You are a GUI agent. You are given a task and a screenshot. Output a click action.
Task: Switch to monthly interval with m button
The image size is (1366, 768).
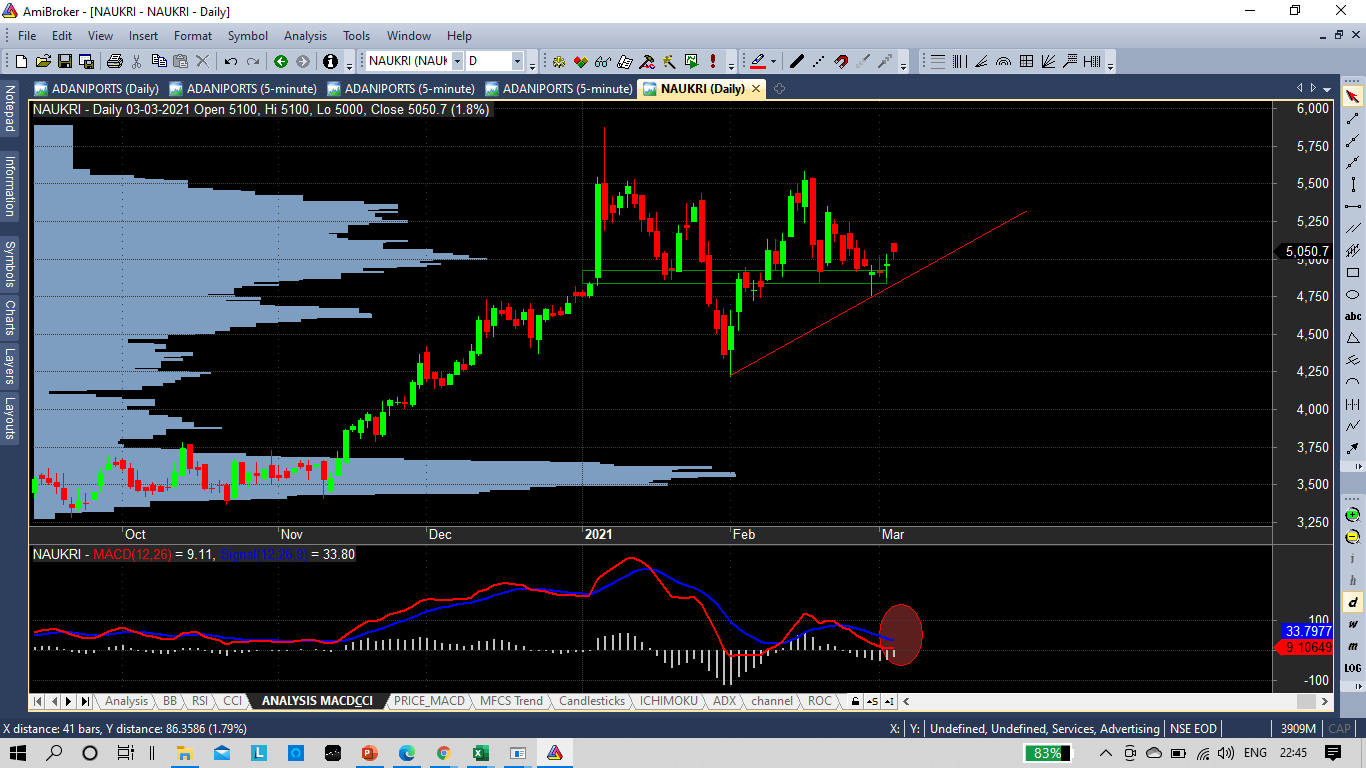[1352, 646]
